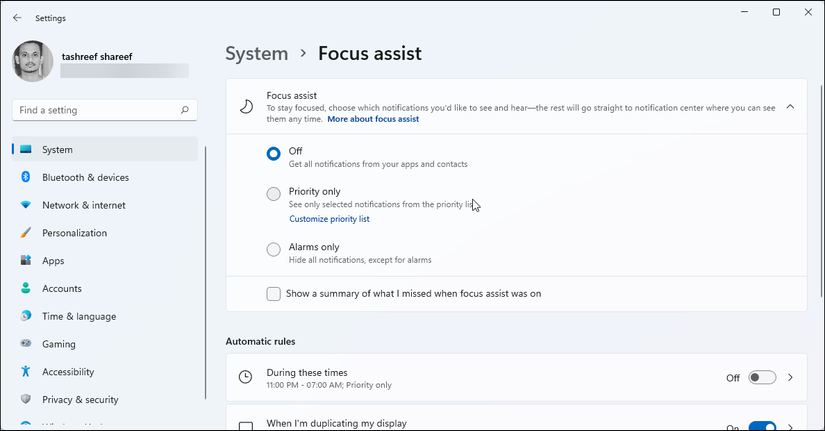Click the Apps icon in sidebar

click(26, 261)
